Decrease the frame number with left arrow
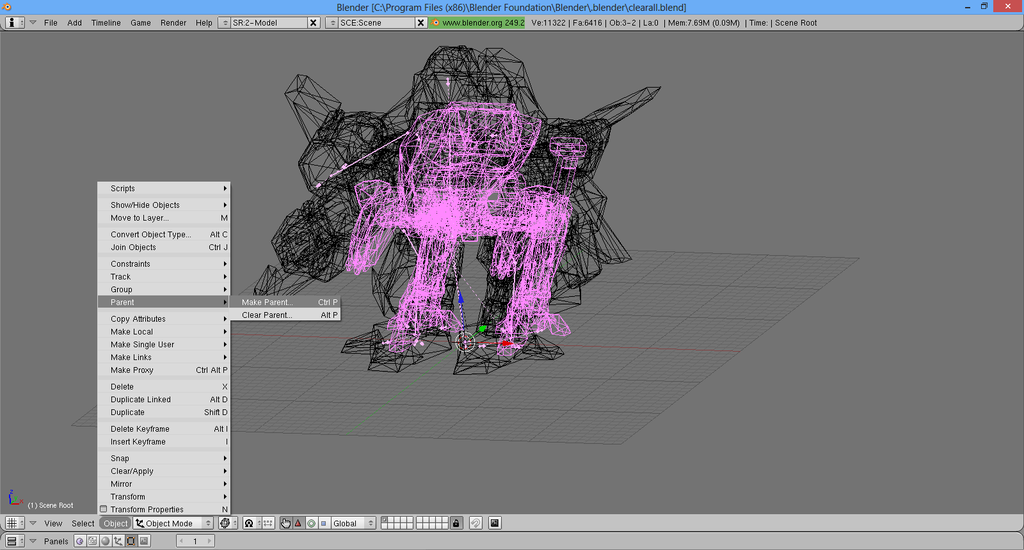1024x550 pixels. [181, 541]
